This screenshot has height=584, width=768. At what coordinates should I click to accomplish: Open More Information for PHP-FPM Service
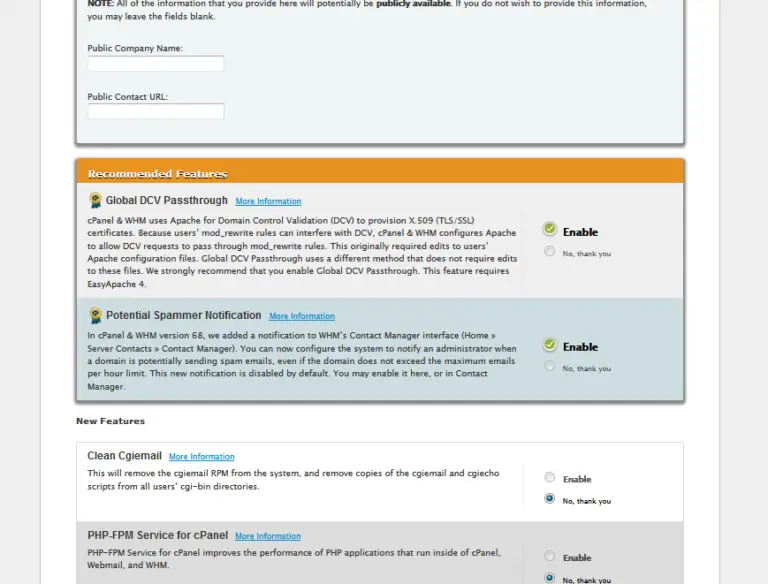[x=267, y=536]
